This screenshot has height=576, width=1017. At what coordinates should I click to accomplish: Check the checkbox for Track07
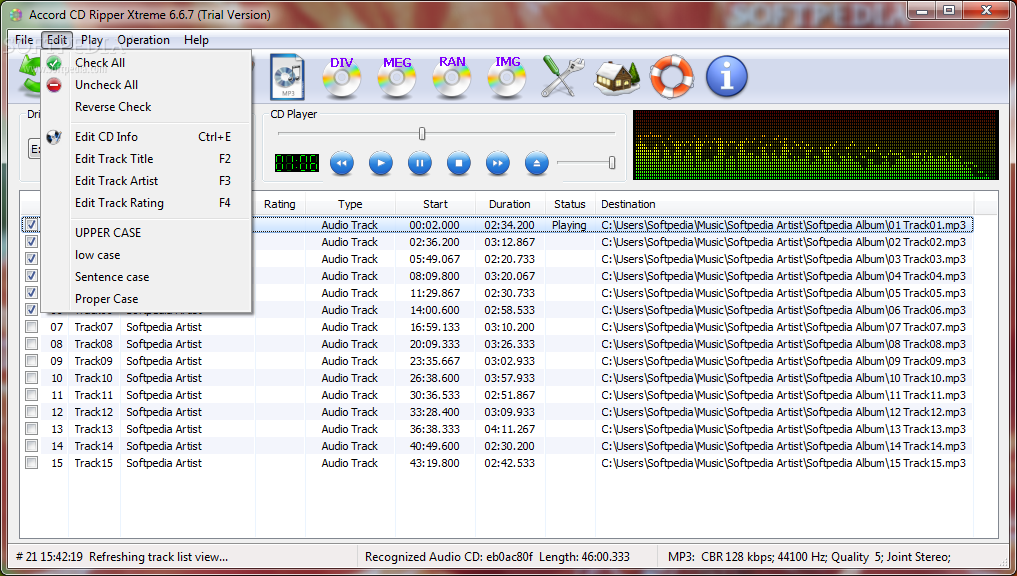pos(31,326)
